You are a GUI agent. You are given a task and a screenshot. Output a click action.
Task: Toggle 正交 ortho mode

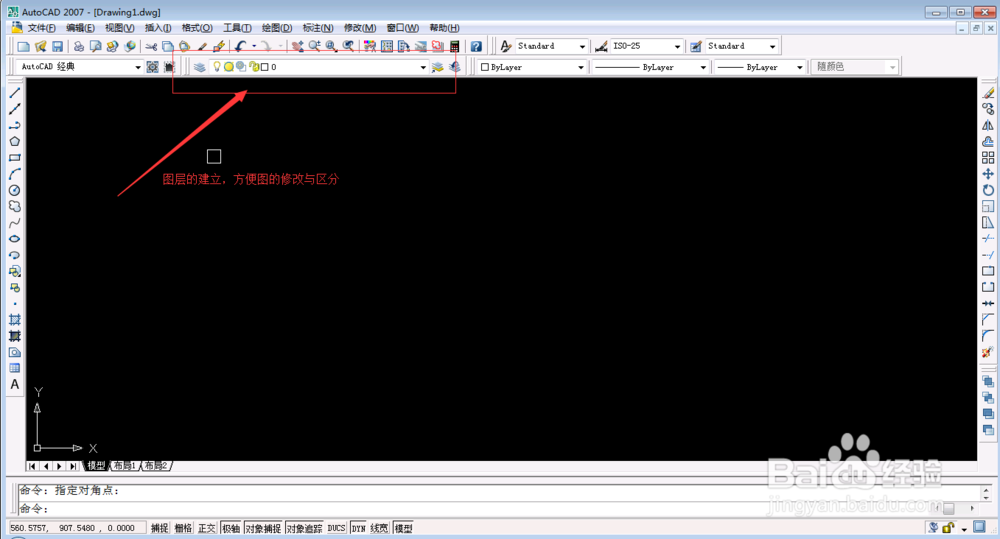coord(207,528)
